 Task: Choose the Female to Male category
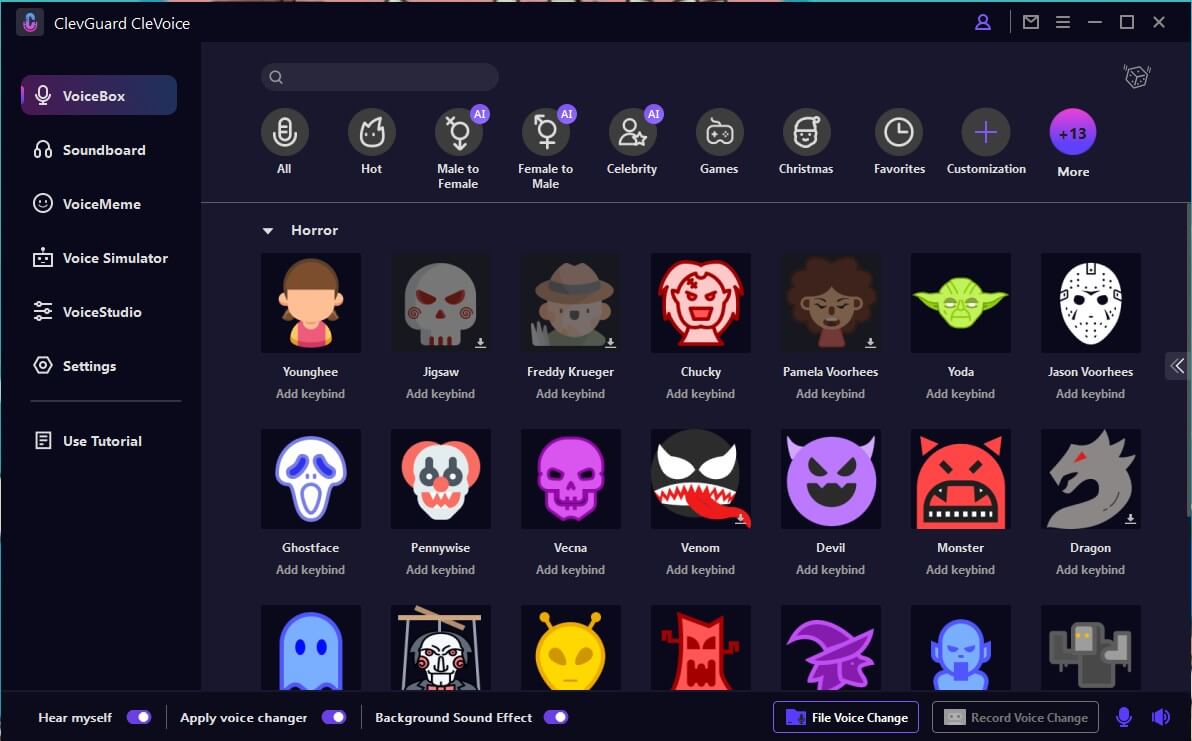(546, 132)
